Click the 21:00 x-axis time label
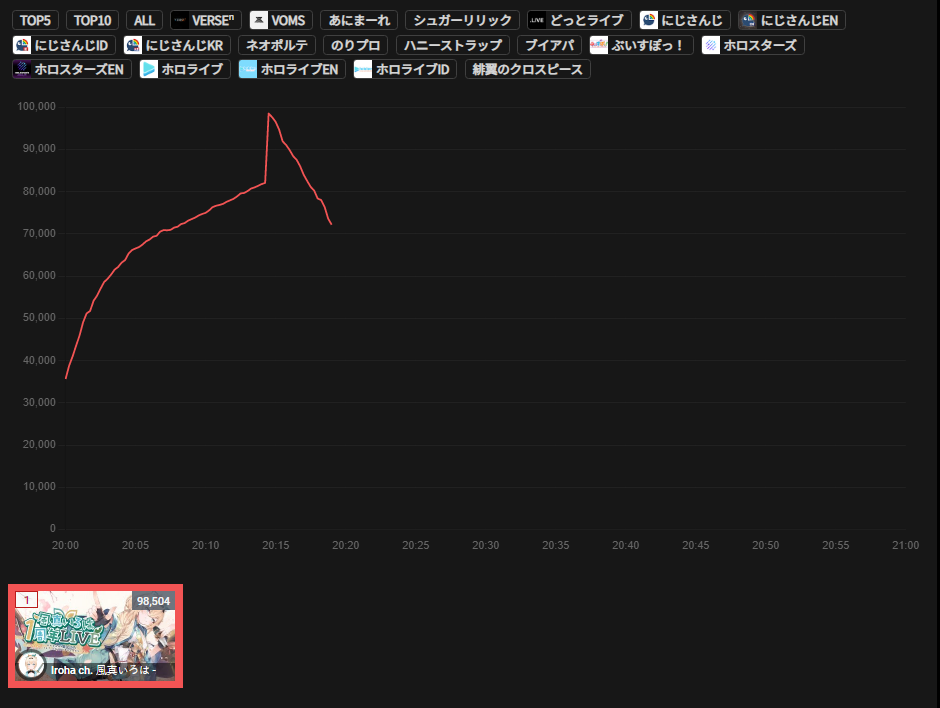Image resolution: width=940 pixels, height=708 pixels. click(x=905, y=545)
